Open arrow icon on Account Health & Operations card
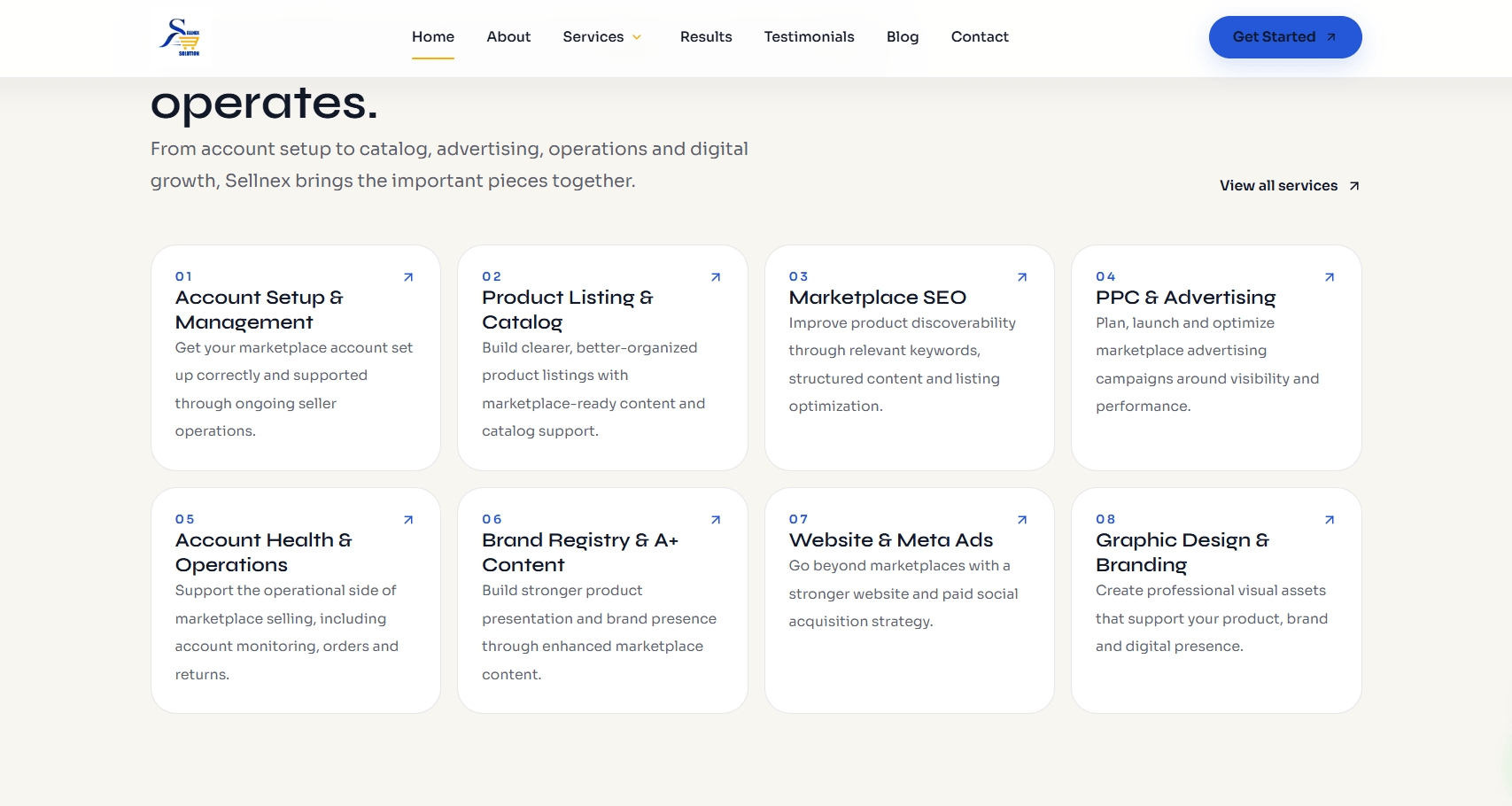The image size is (1512, 806). 408,520
